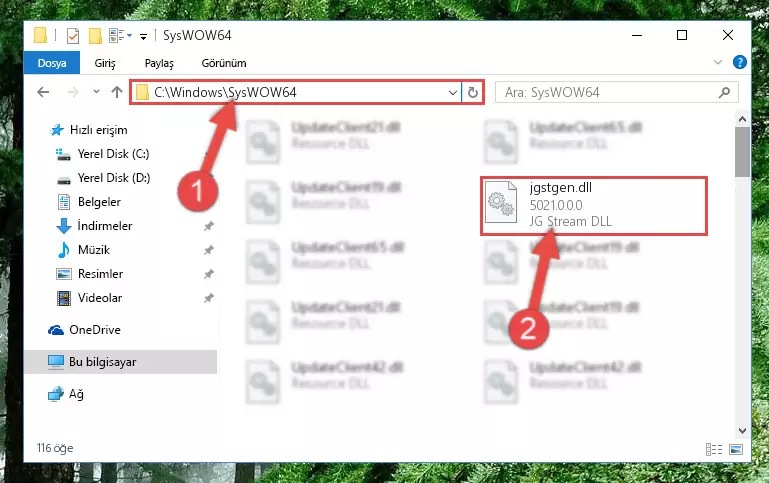The height and width of the screenshot is (483, 769).
Task: Switch to large thumbnails view icon
Action: 736,449
